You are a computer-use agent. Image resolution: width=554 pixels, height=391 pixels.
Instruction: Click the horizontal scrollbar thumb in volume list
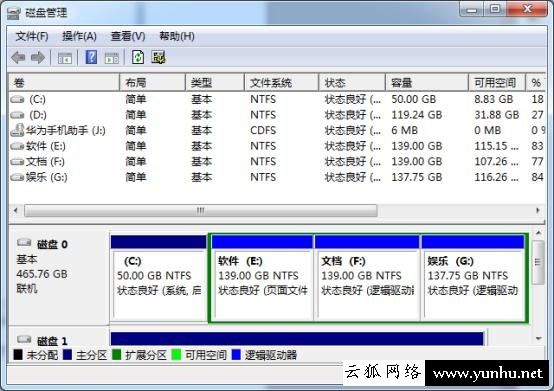(x=200, y=211)
